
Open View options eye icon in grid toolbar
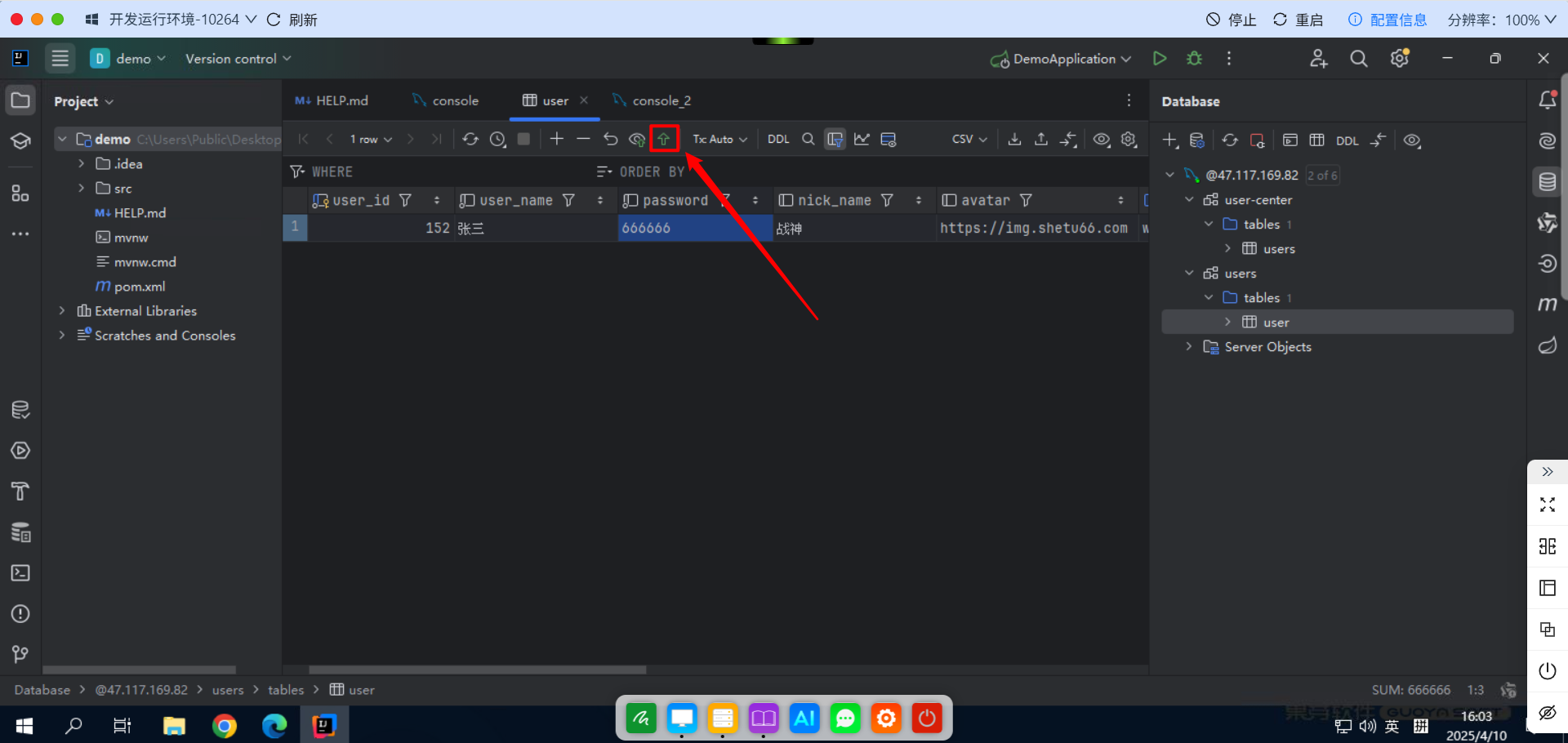1102,140
